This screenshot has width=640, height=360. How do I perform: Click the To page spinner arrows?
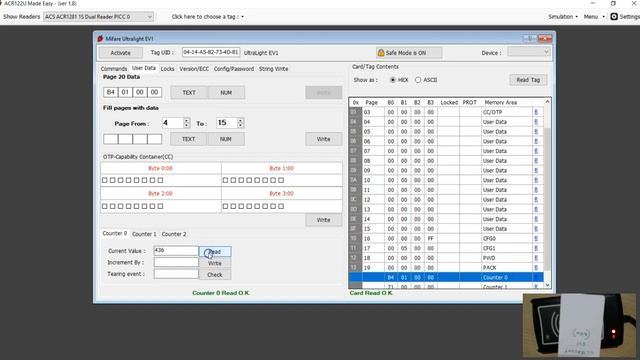[x=240, y=123]
